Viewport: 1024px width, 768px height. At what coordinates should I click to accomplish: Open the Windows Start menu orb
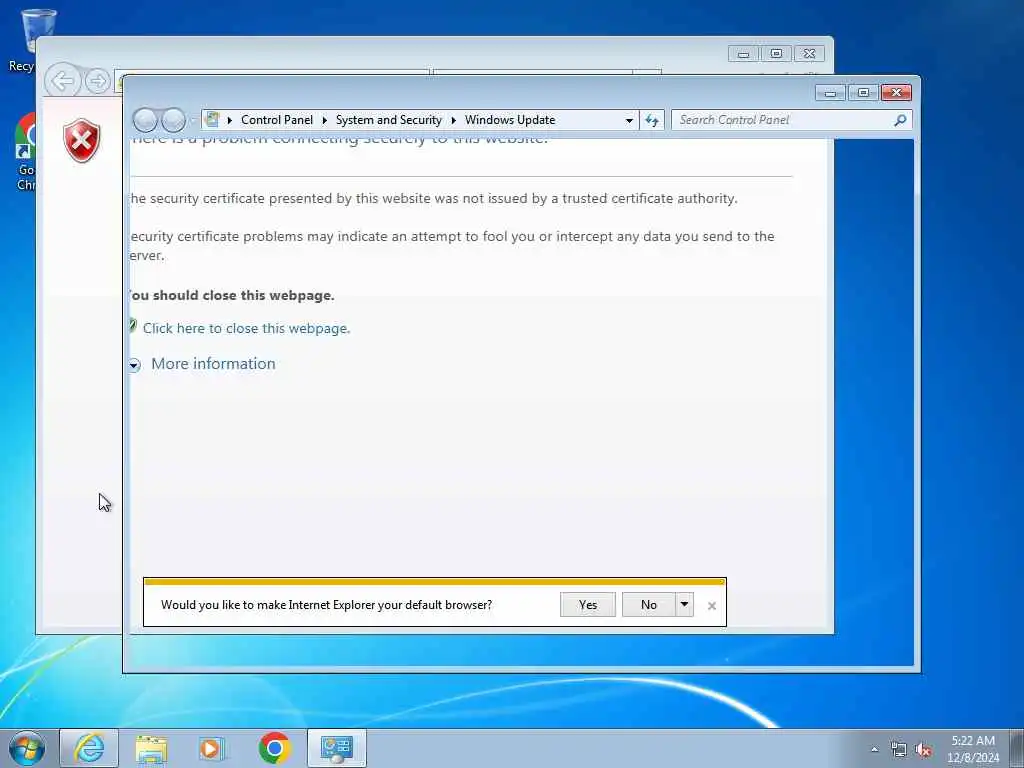pos(27,748)
